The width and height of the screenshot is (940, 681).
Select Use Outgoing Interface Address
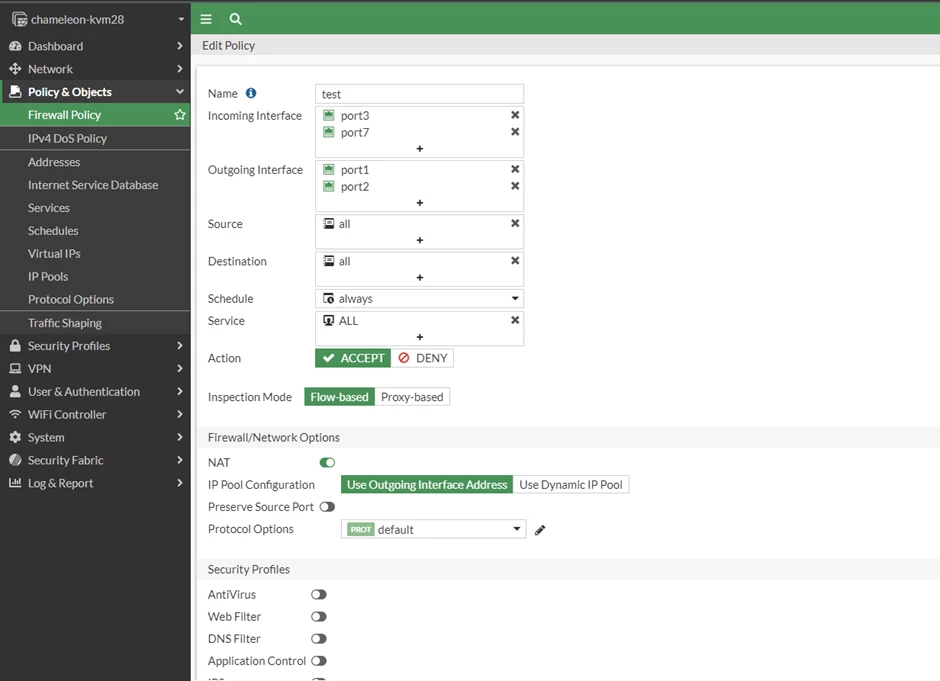(427, 484)
